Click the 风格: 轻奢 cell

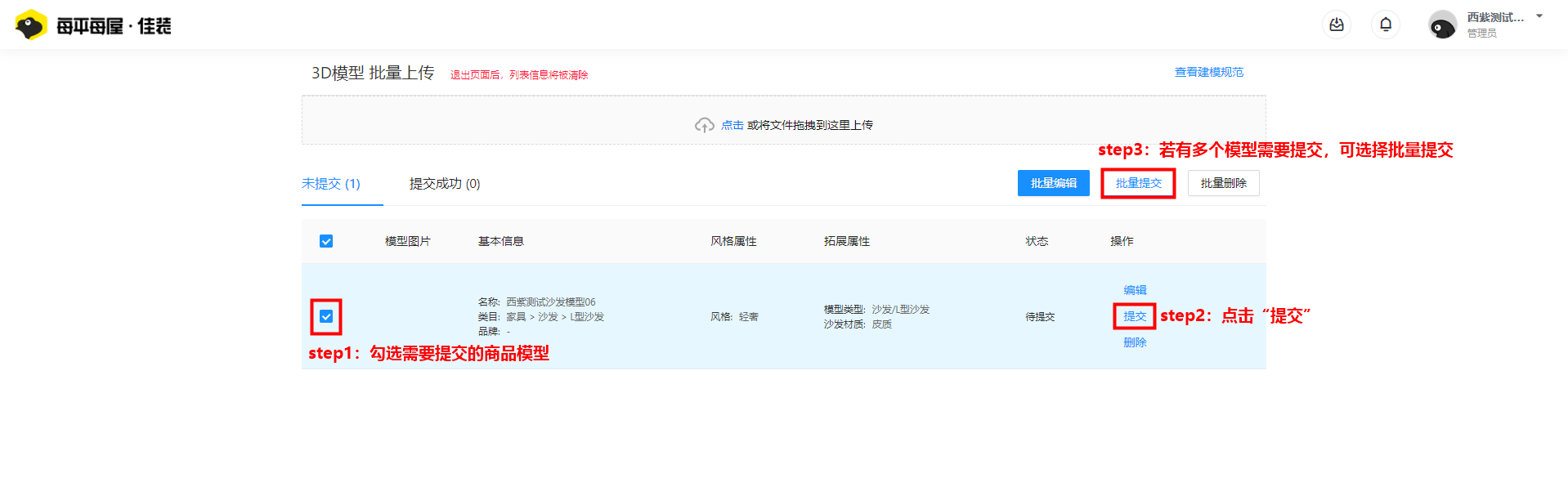(x=734, y=317)
